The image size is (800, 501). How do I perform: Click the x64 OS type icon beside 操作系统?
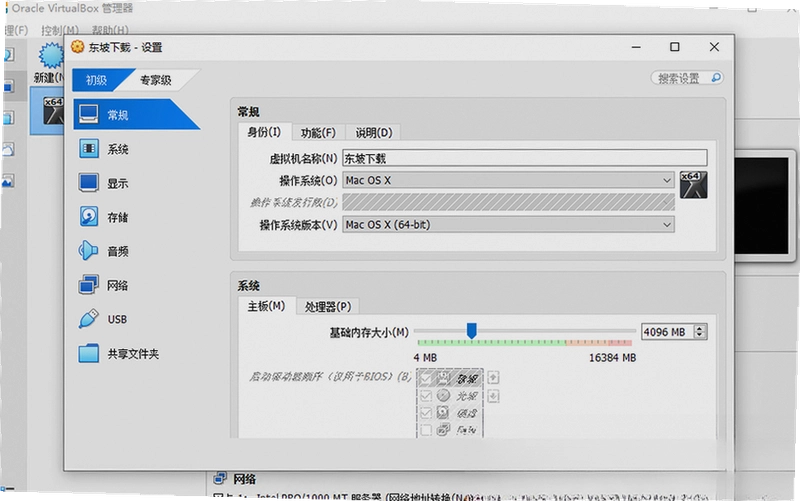tap(693, 185)
